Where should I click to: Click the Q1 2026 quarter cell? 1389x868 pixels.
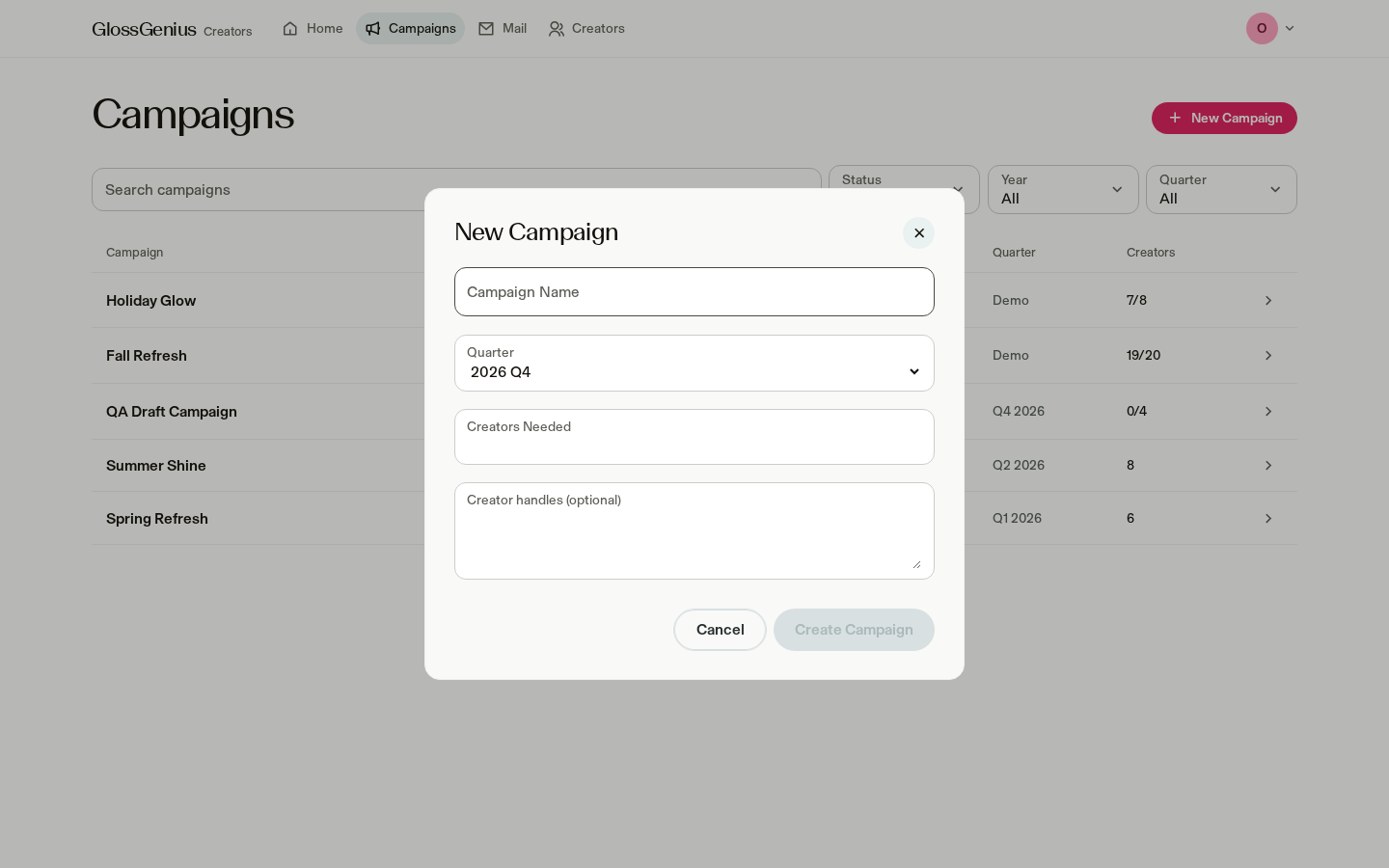(1017, 519)
